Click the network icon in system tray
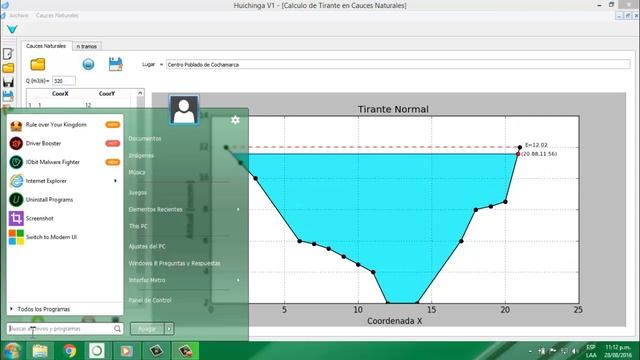The width and height of the screenshot is (640, 360). coord(564,351)
